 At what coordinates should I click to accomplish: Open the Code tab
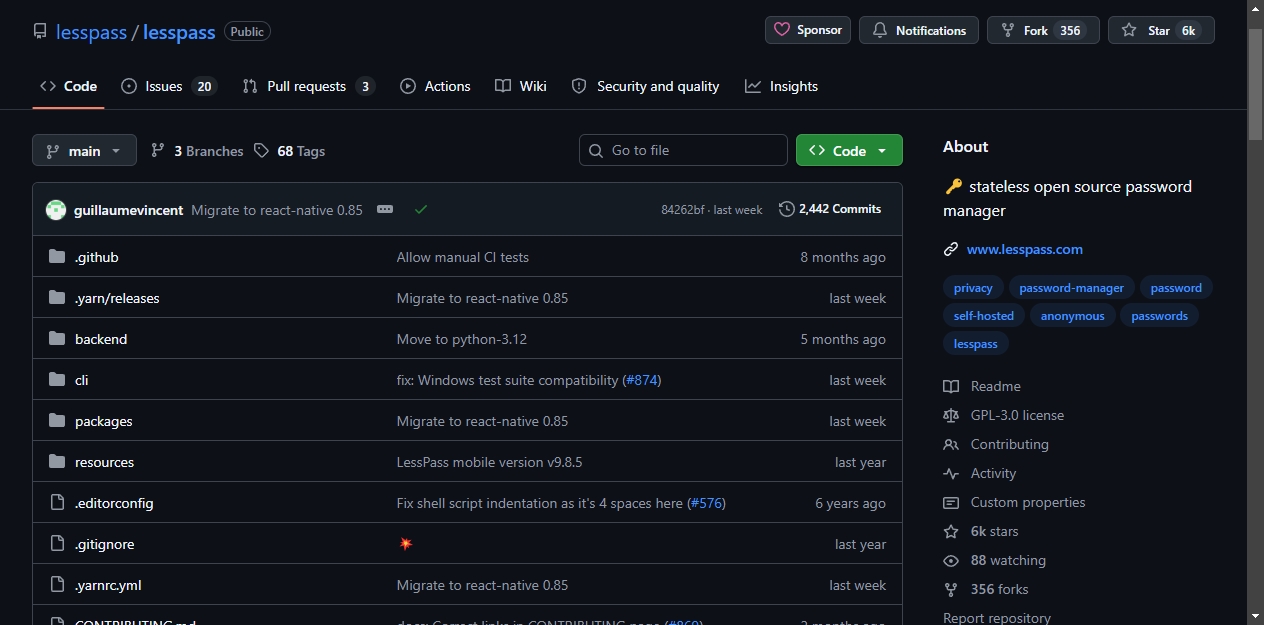tap(68, 86)
